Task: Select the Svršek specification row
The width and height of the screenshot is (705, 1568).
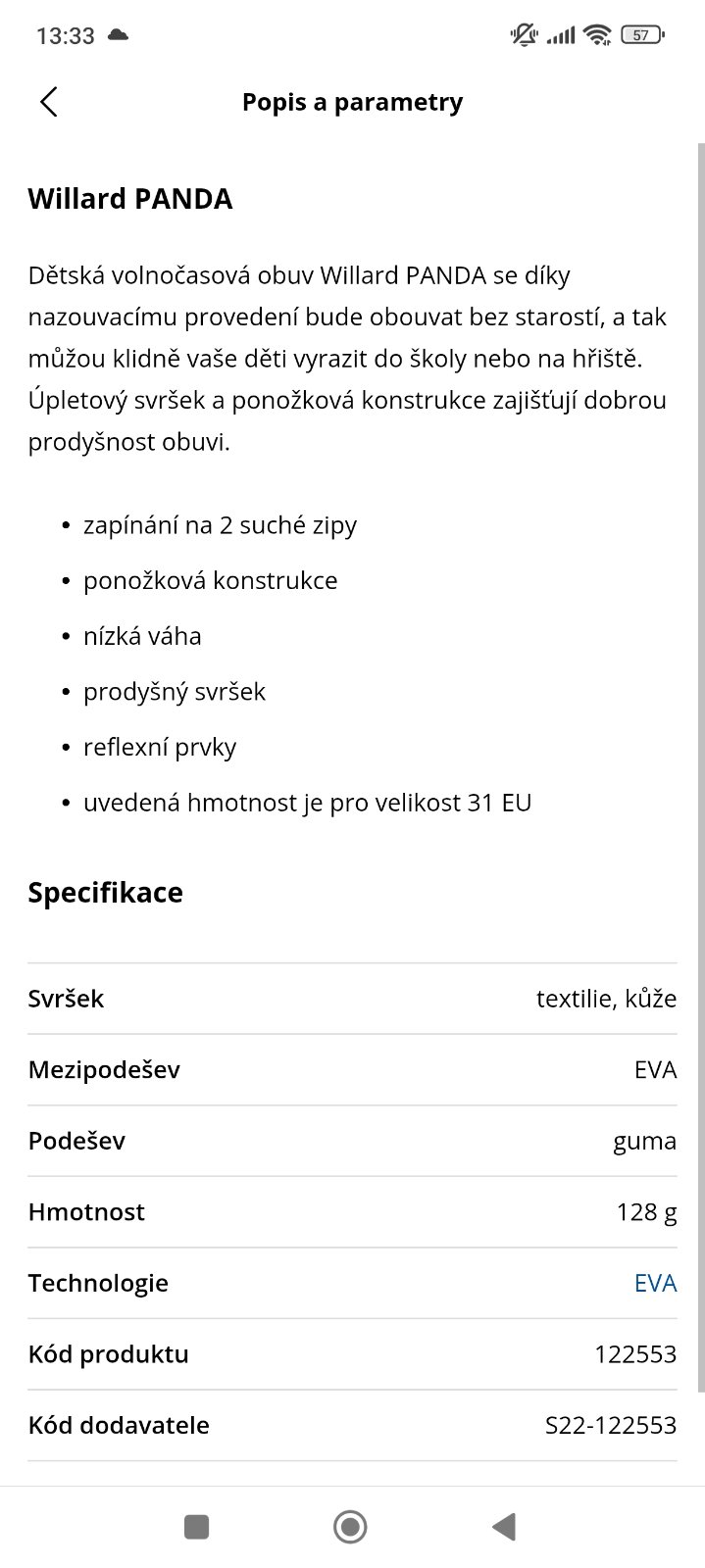Action: (352, 999)
